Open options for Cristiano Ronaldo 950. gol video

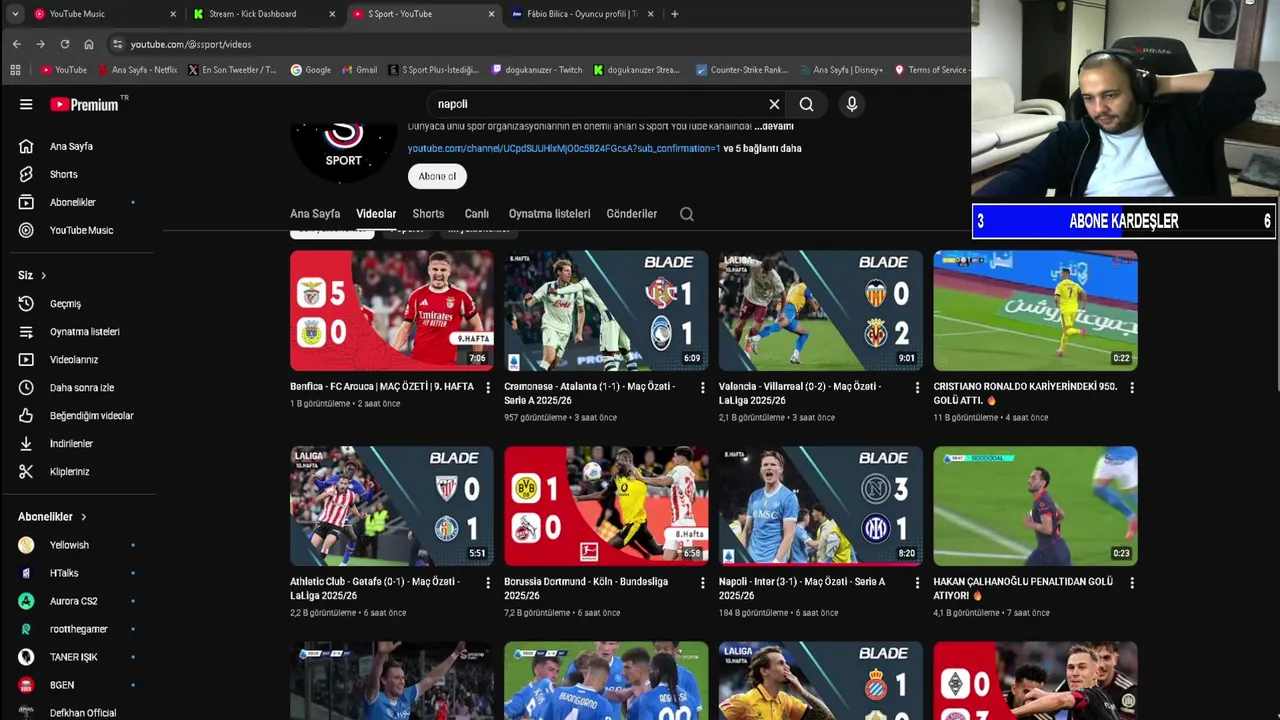tap(1132, 387)
